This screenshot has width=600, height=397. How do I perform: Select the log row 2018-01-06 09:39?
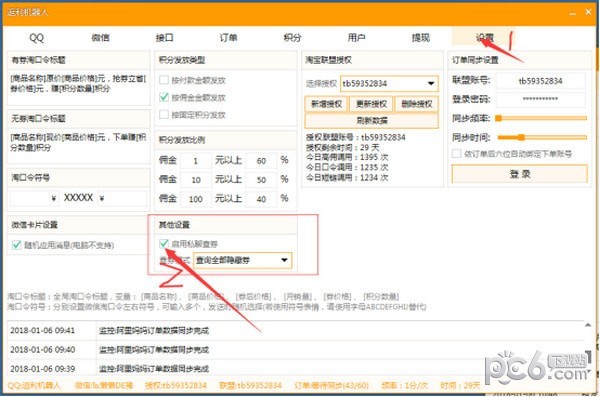295,368
